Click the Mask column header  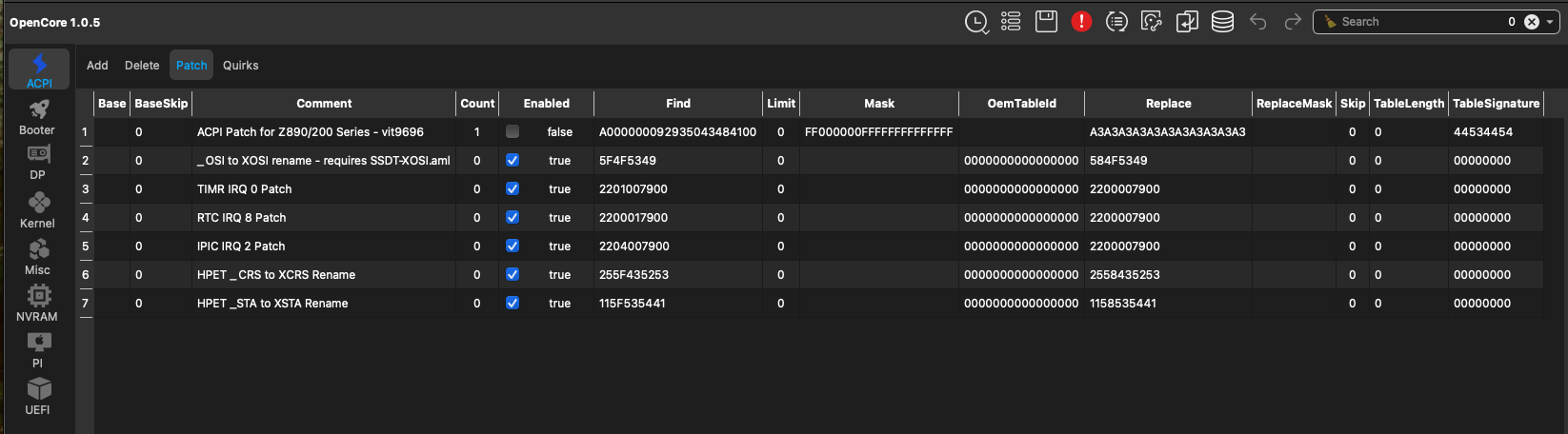tap(879, 104)
